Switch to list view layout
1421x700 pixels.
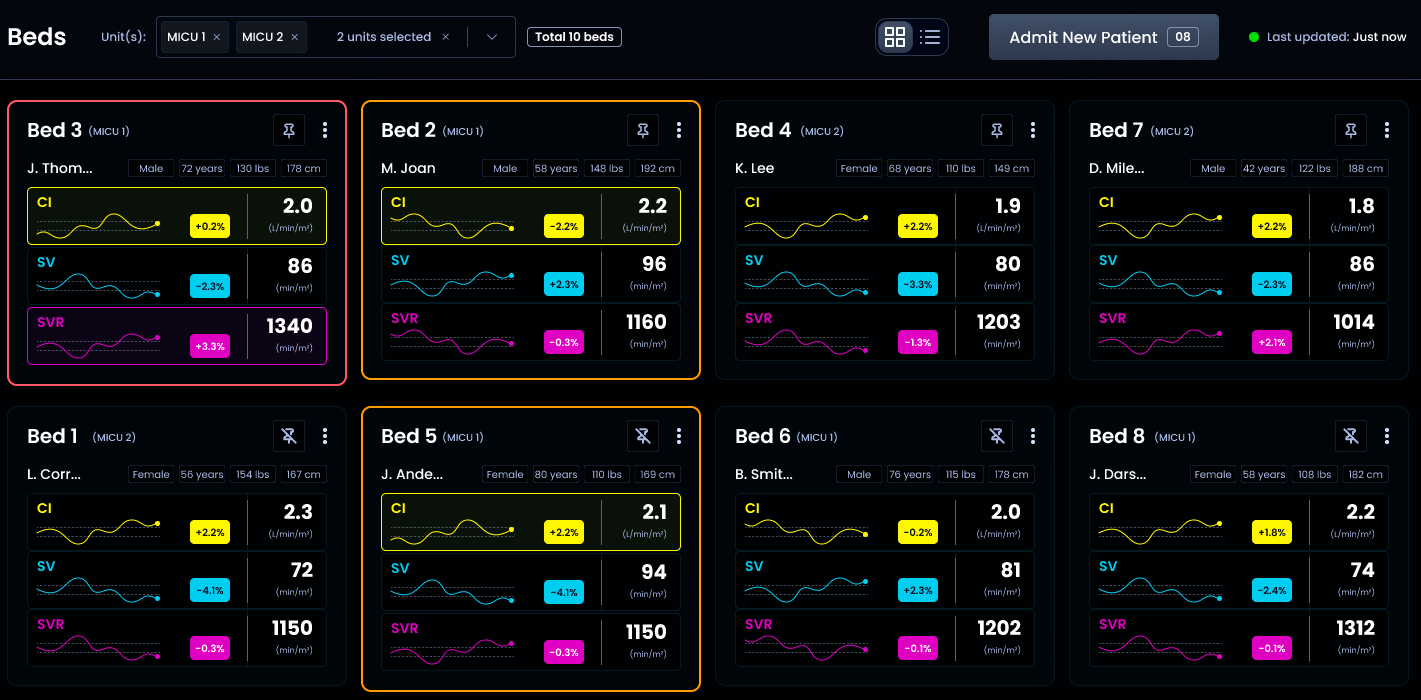[930, 37]
